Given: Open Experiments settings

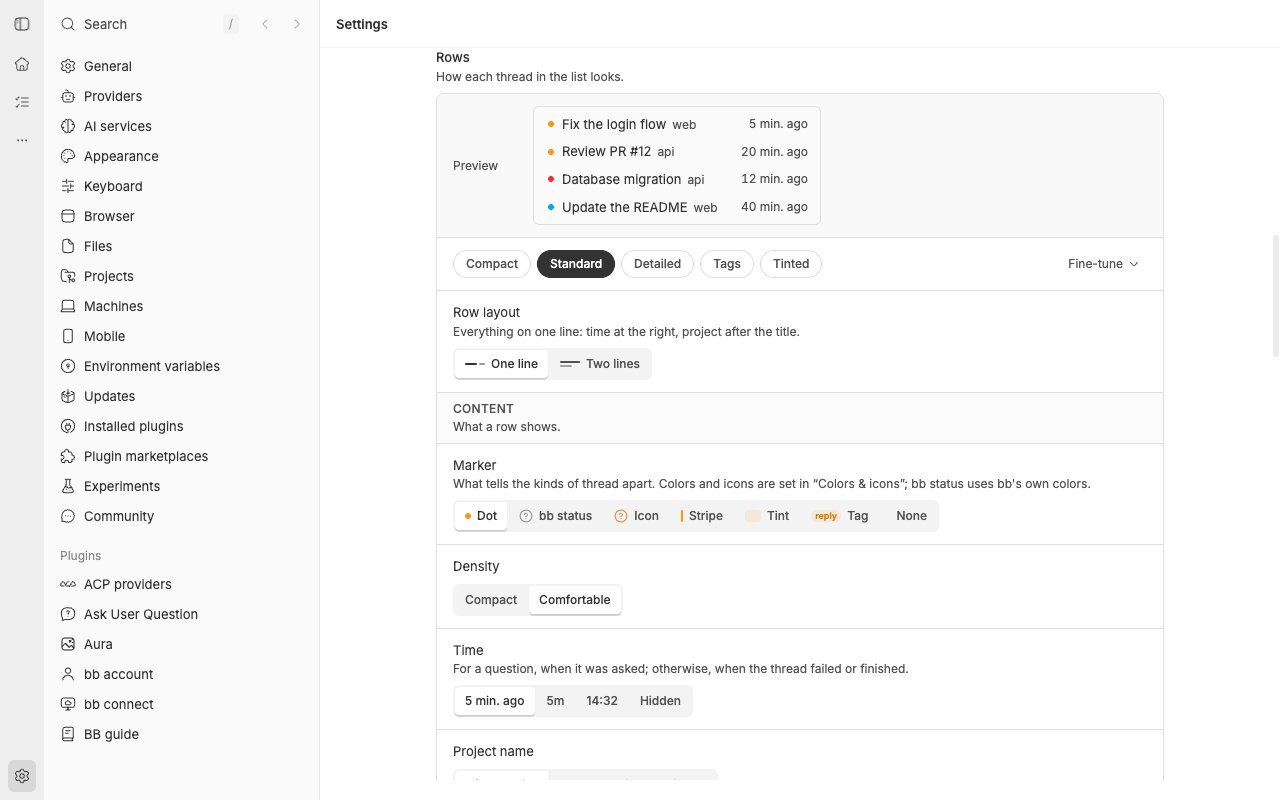Looking at the screenshot, I should 181,486.
